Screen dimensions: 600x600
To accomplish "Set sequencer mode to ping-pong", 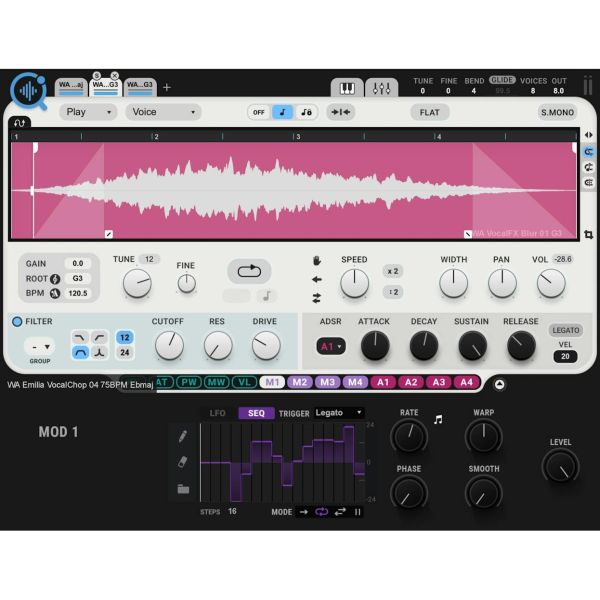I will click(x=340, y=512).
